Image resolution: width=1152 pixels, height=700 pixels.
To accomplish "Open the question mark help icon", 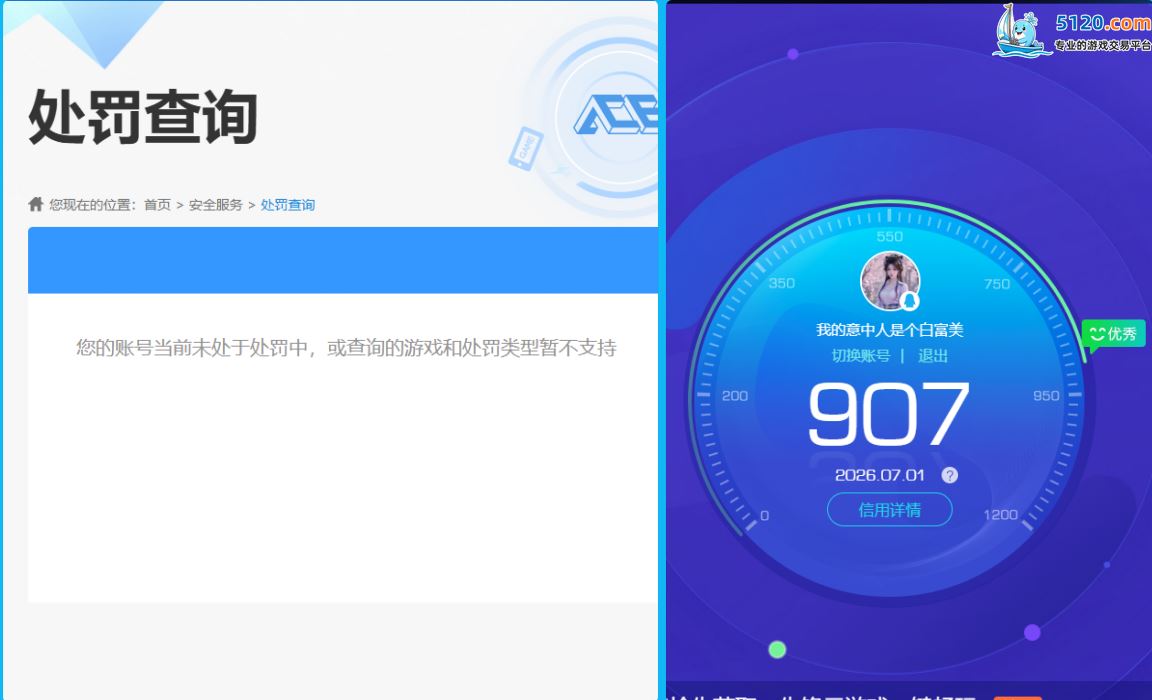I will (949, 475).
